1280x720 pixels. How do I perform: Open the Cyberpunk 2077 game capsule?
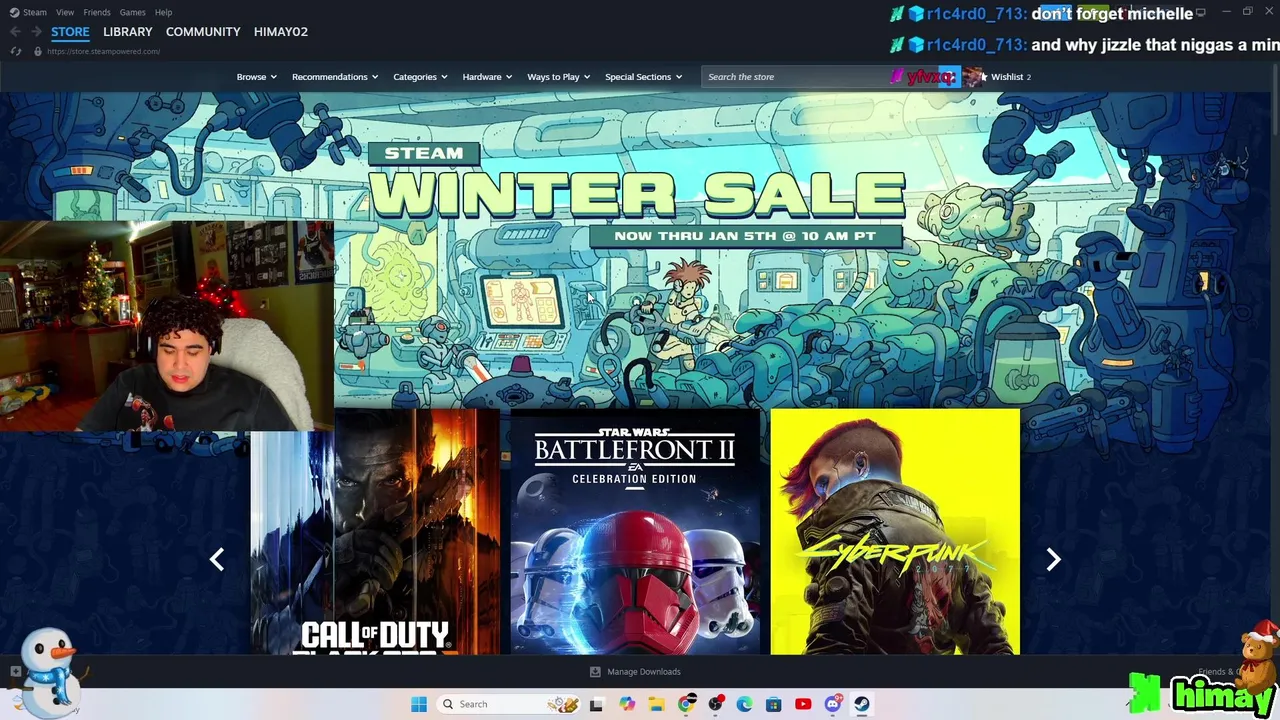click(895, 531)
